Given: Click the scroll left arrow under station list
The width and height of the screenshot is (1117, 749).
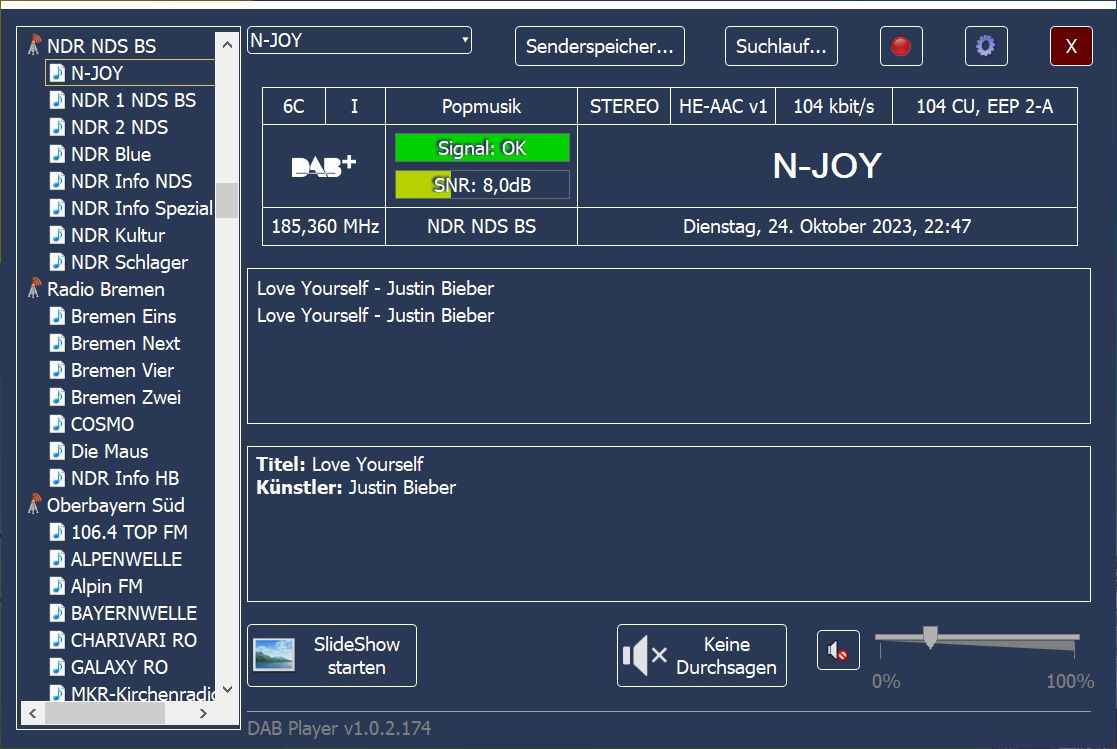Looking at the screenshot, I should tap(33, 713).
